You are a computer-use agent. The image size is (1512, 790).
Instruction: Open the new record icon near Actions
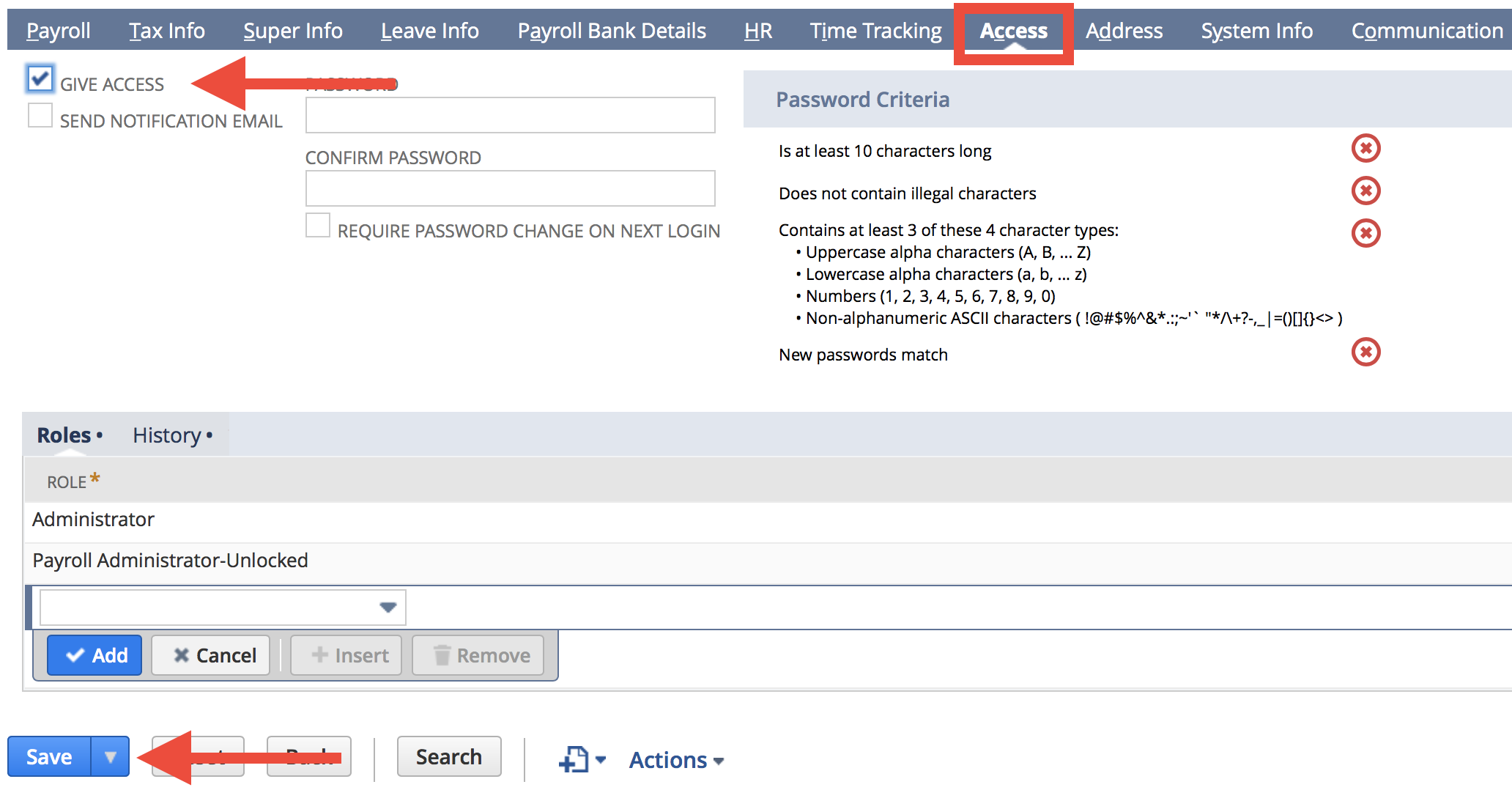[575, 759]
